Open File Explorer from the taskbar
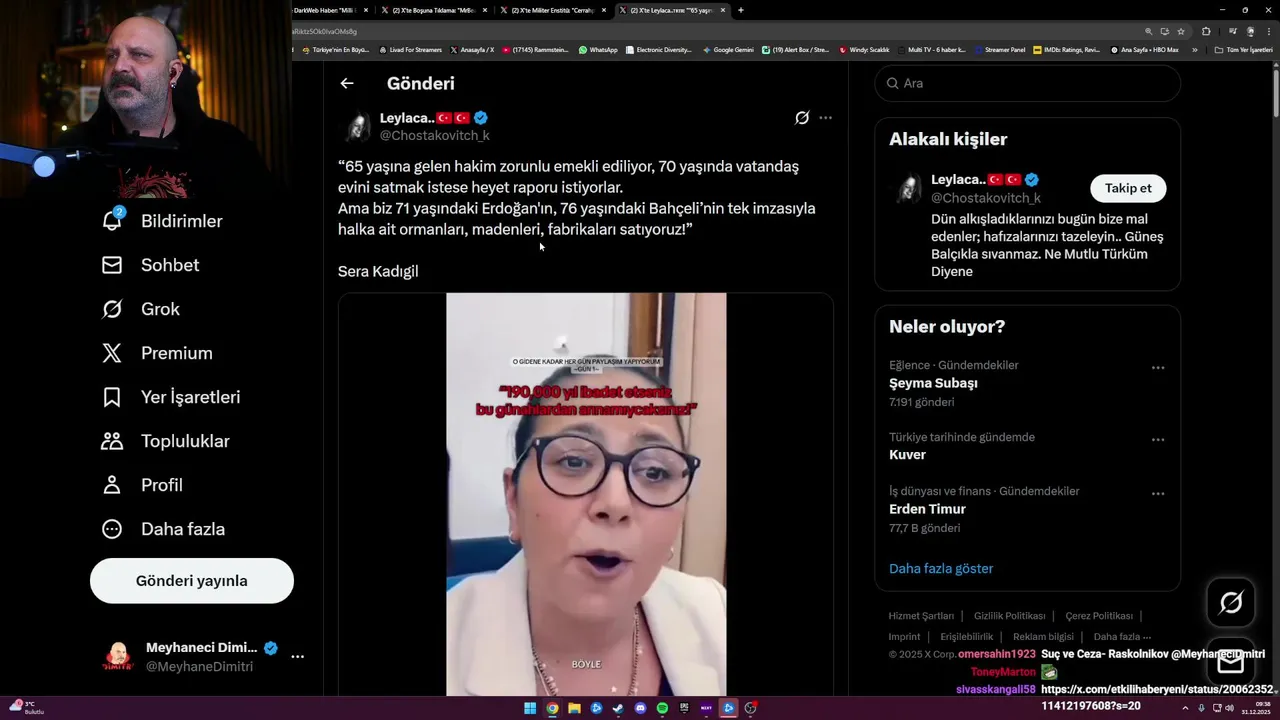This screenshot has height=720, width=1280. click(x=574, y=708)
